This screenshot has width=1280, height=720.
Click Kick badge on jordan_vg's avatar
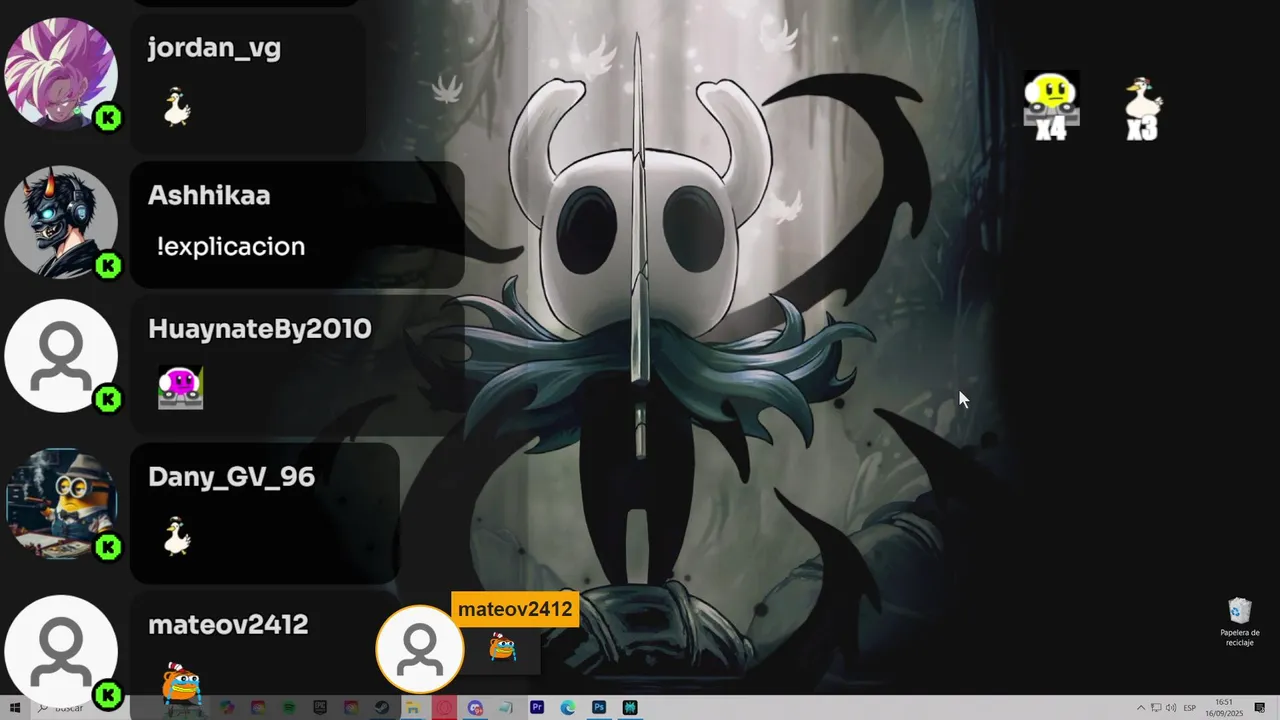[x=108, y=118]
